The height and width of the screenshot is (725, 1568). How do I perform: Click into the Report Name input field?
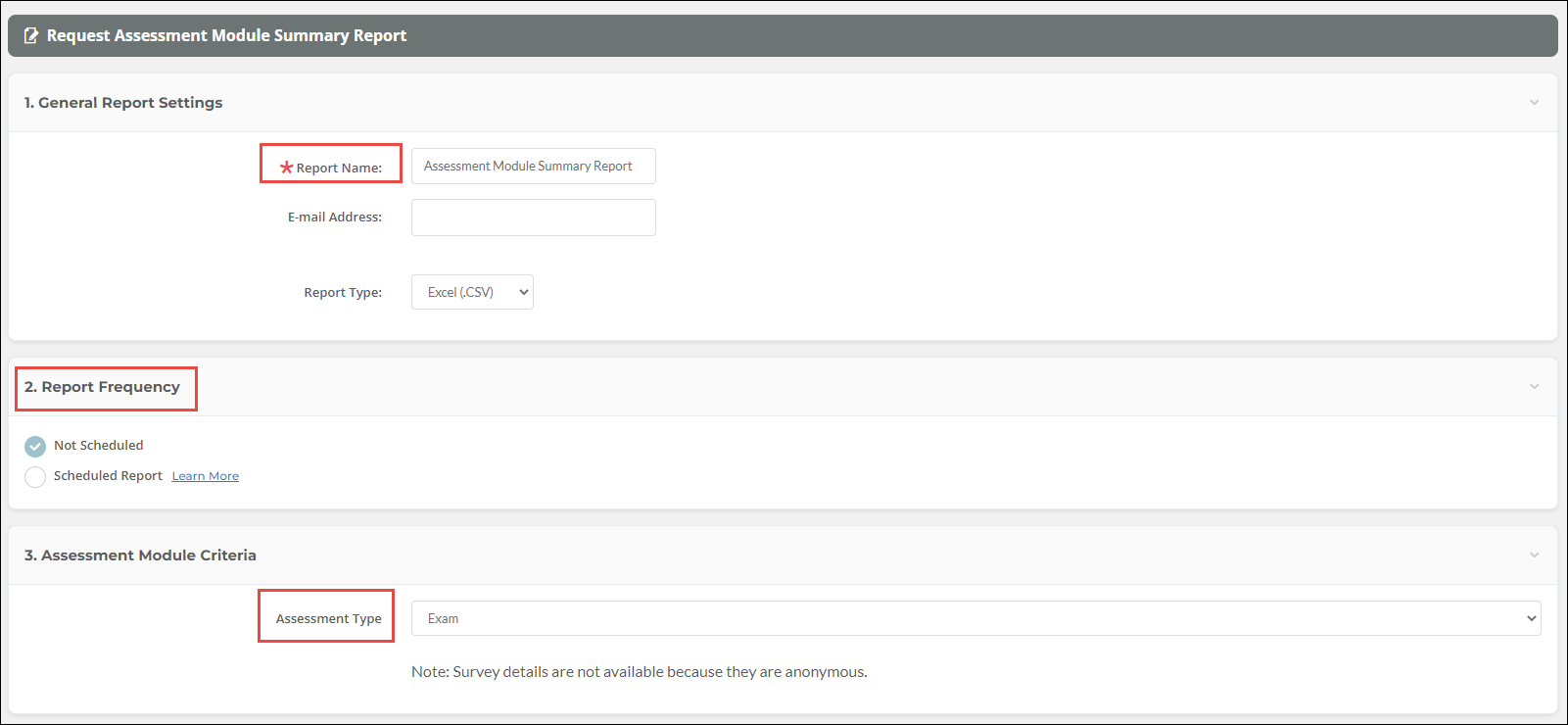(x=533, y=167)
